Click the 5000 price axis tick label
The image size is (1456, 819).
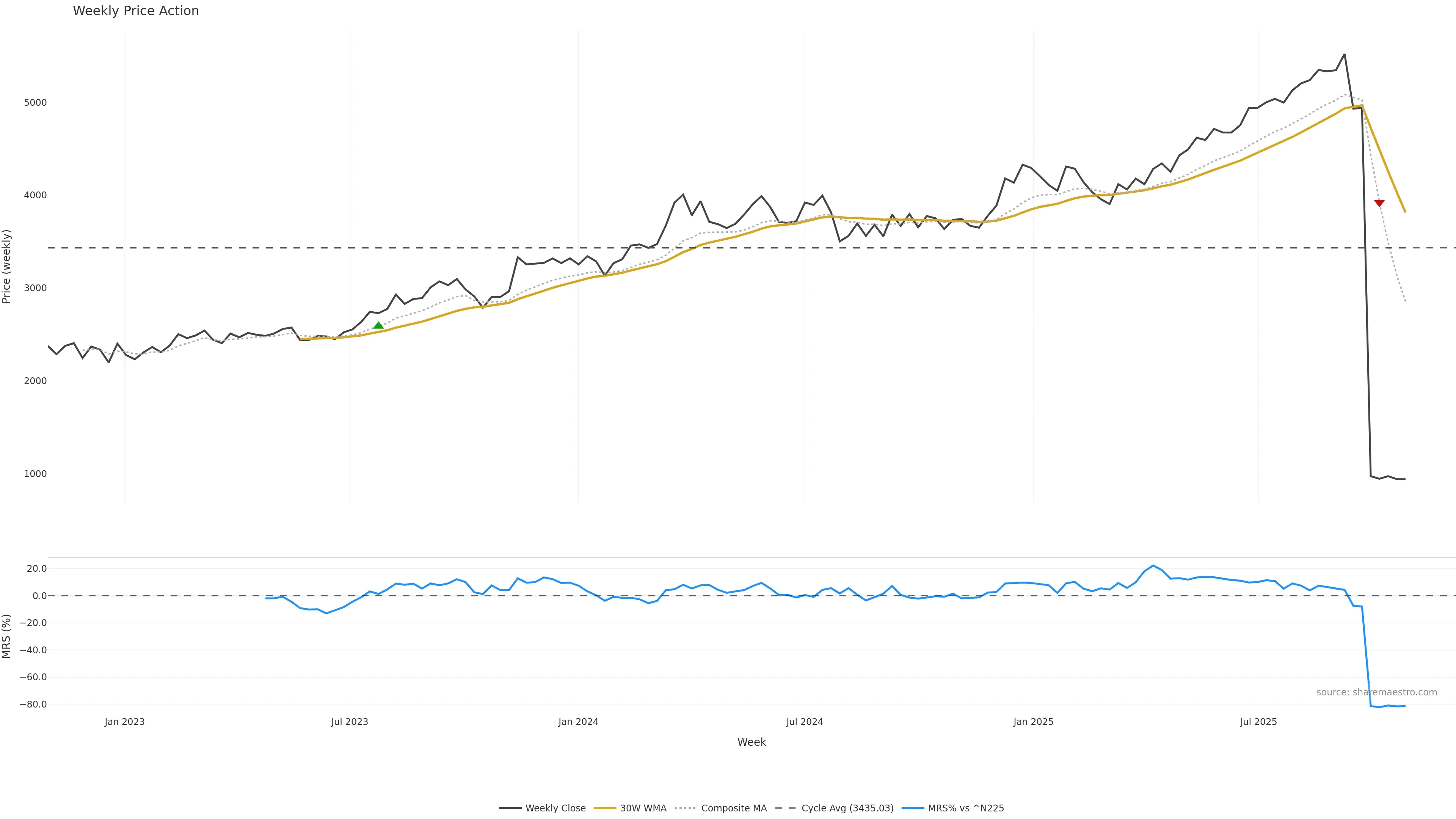[35, 103]
